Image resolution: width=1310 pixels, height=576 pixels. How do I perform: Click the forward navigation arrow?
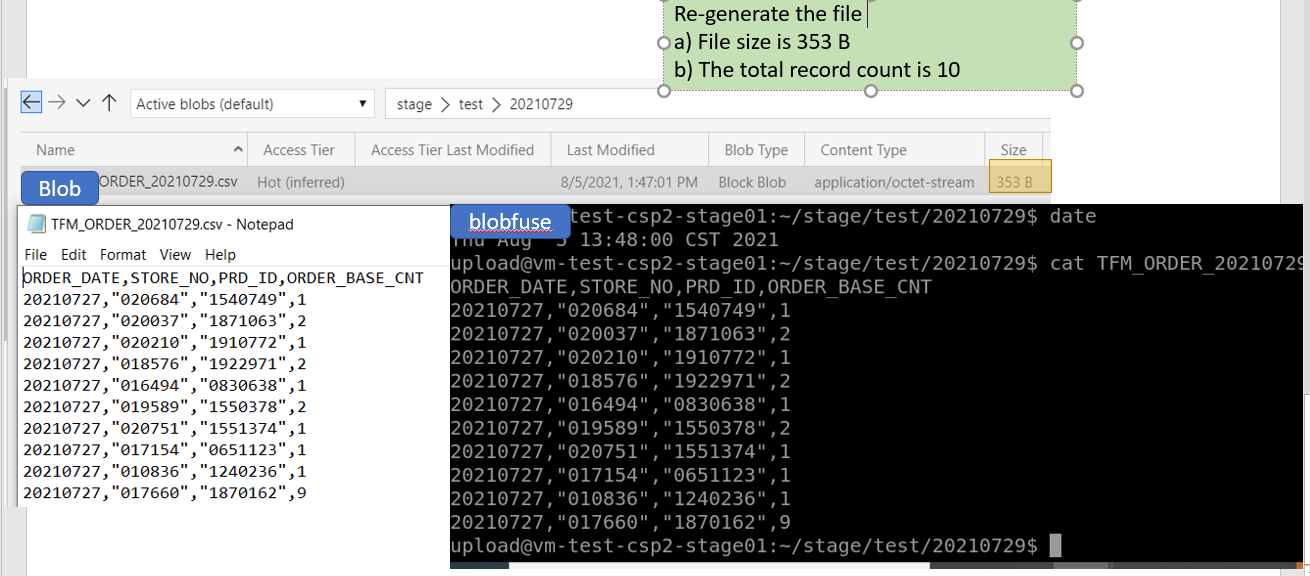click(57, 103)
